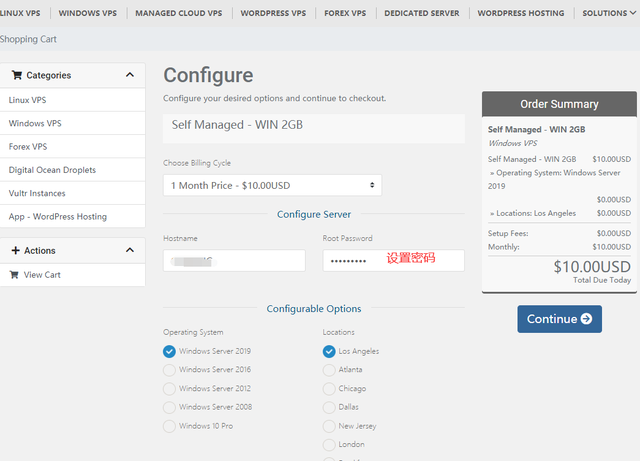Image resolution: width=640 pixels, height=461 pixels.
Task: Click the Setup Fees row
Action: [x=559, y=234]
